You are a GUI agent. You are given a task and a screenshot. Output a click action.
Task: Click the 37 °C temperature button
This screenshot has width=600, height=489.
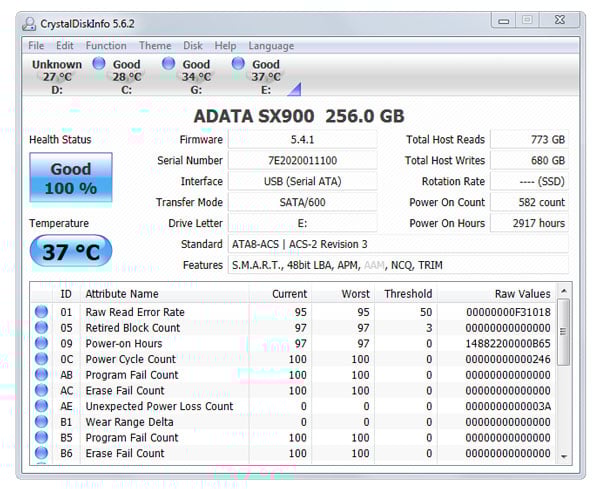71,251
